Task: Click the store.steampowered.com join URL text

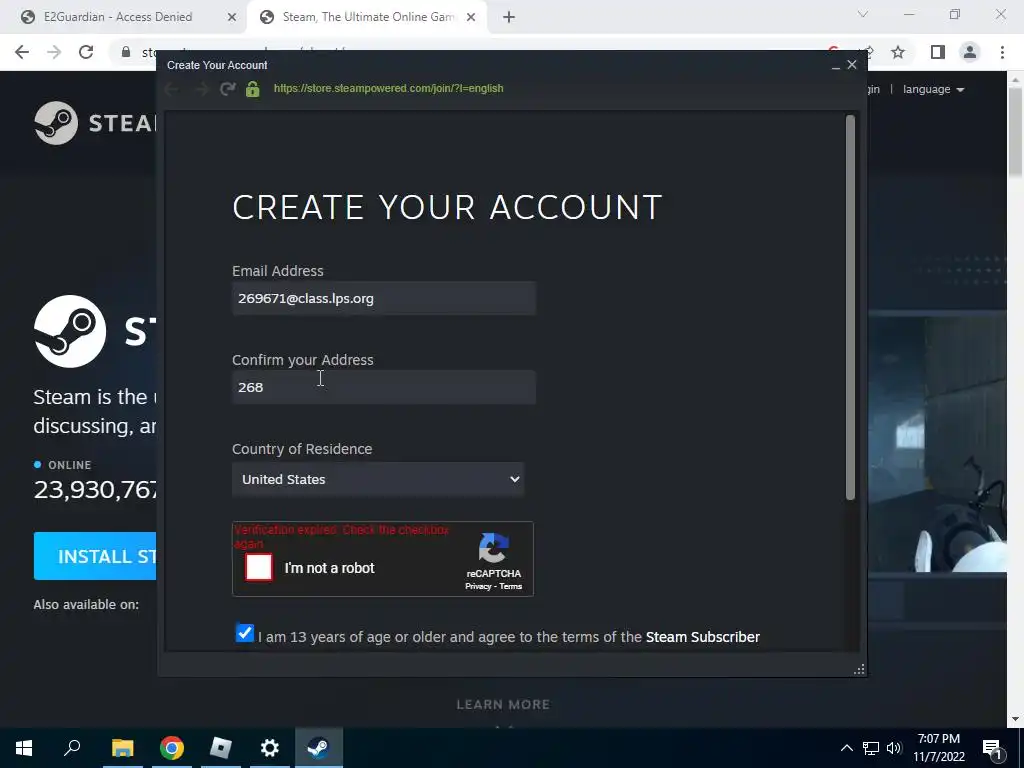Action: click(x=389, y=88)
